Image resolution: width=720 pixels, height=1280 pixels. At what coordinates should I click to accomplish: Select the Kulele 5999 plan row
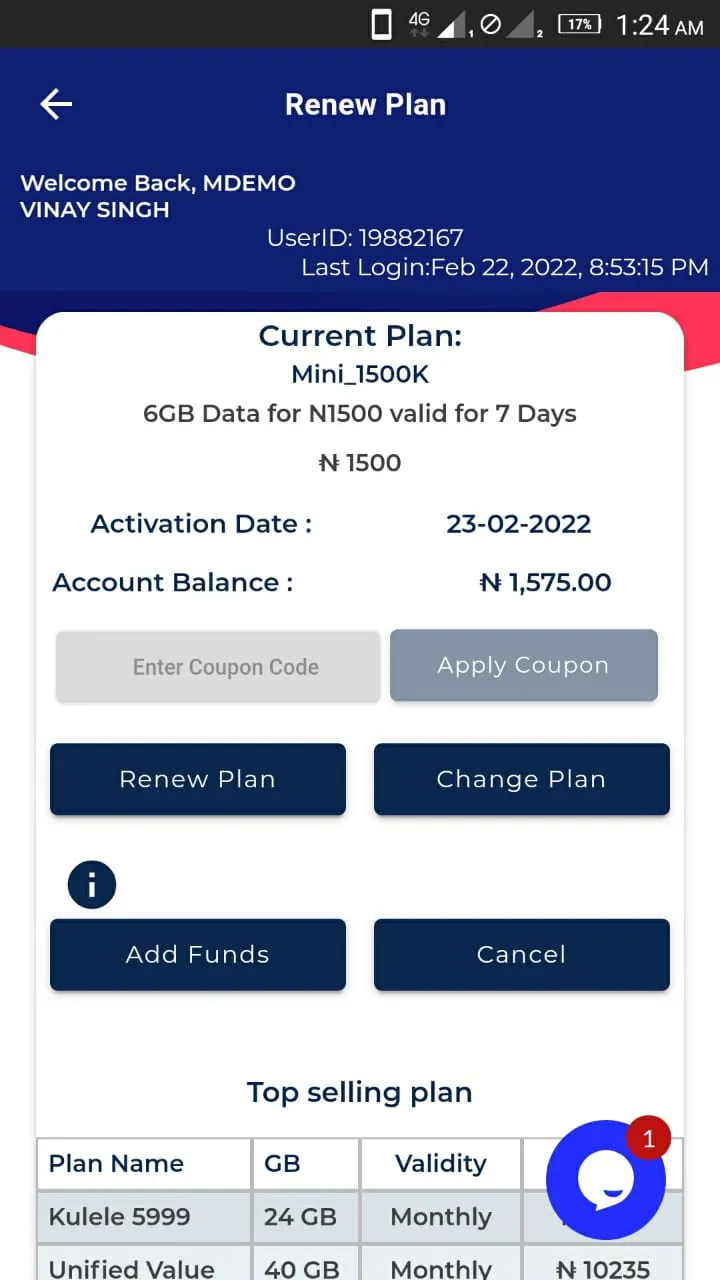(360, 1217)
